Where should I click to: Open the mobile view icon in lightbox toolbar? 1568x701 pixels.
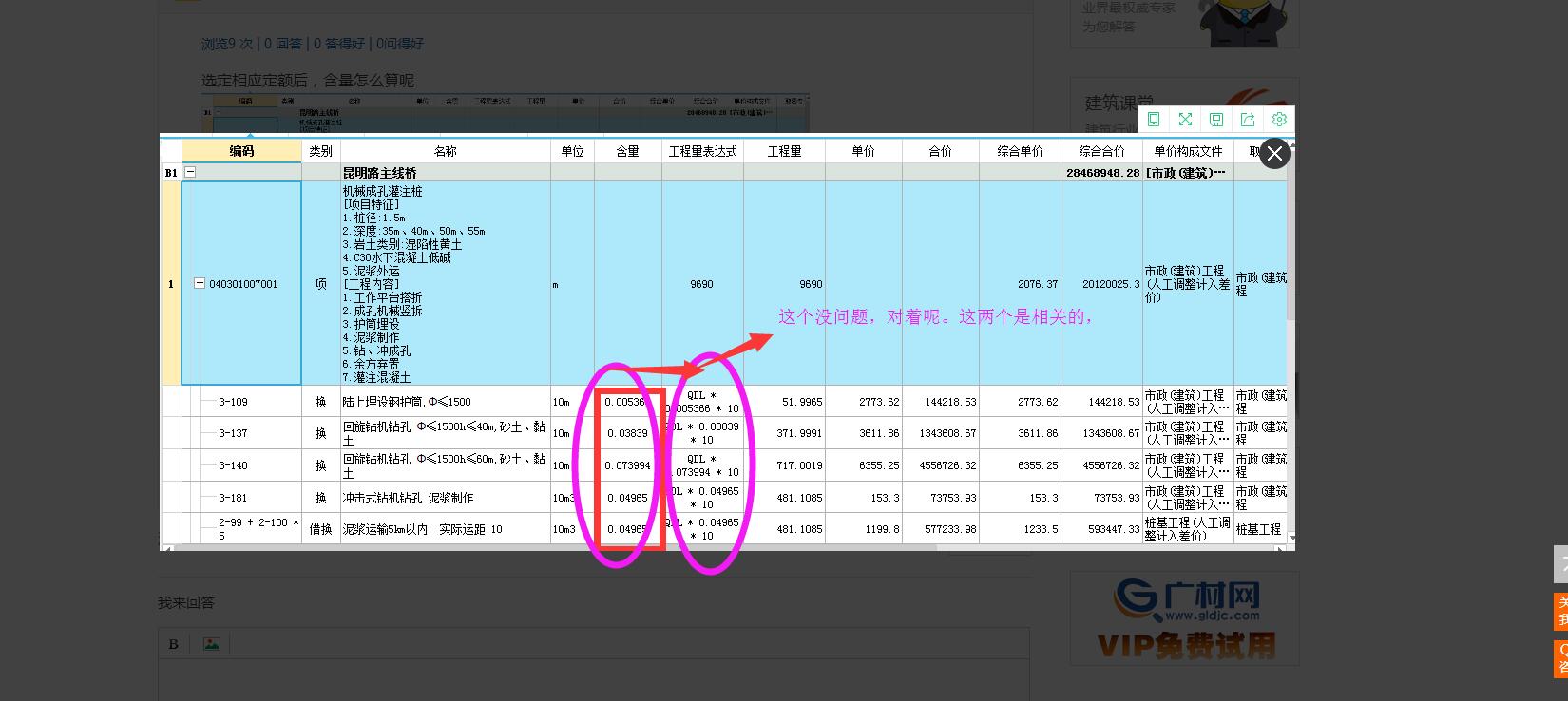coord(1154,120)
